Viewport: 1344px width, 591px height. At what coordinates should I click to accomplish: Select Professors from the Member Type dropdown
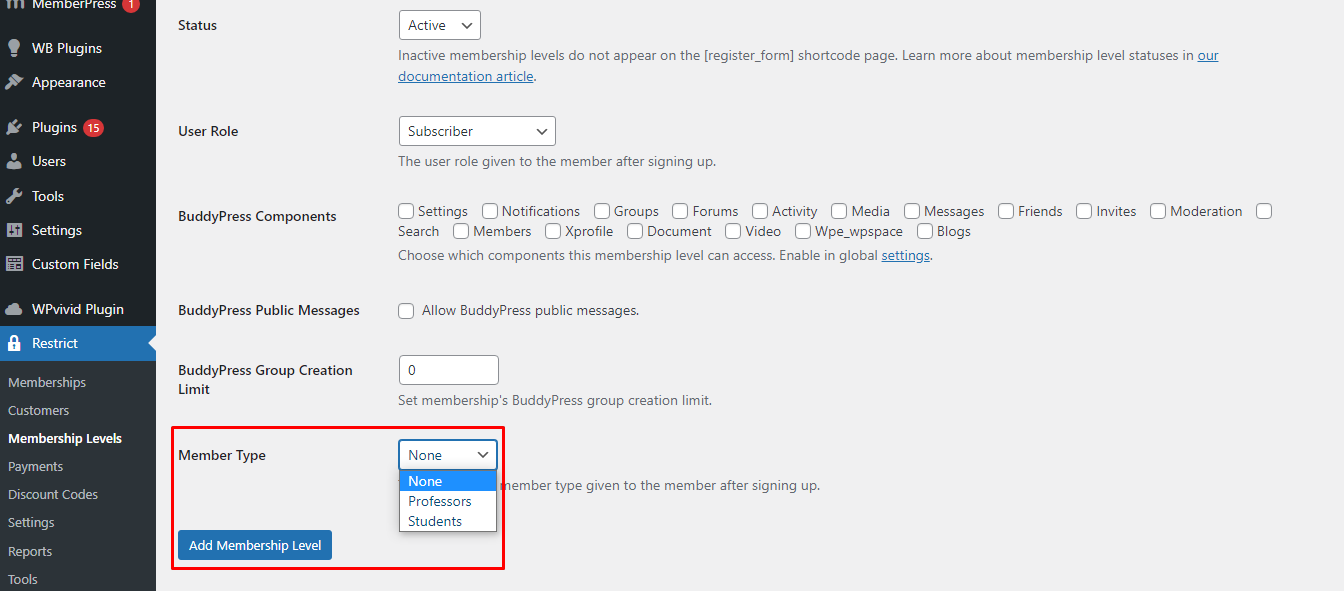pyautogui.click(x=440, y=501)
